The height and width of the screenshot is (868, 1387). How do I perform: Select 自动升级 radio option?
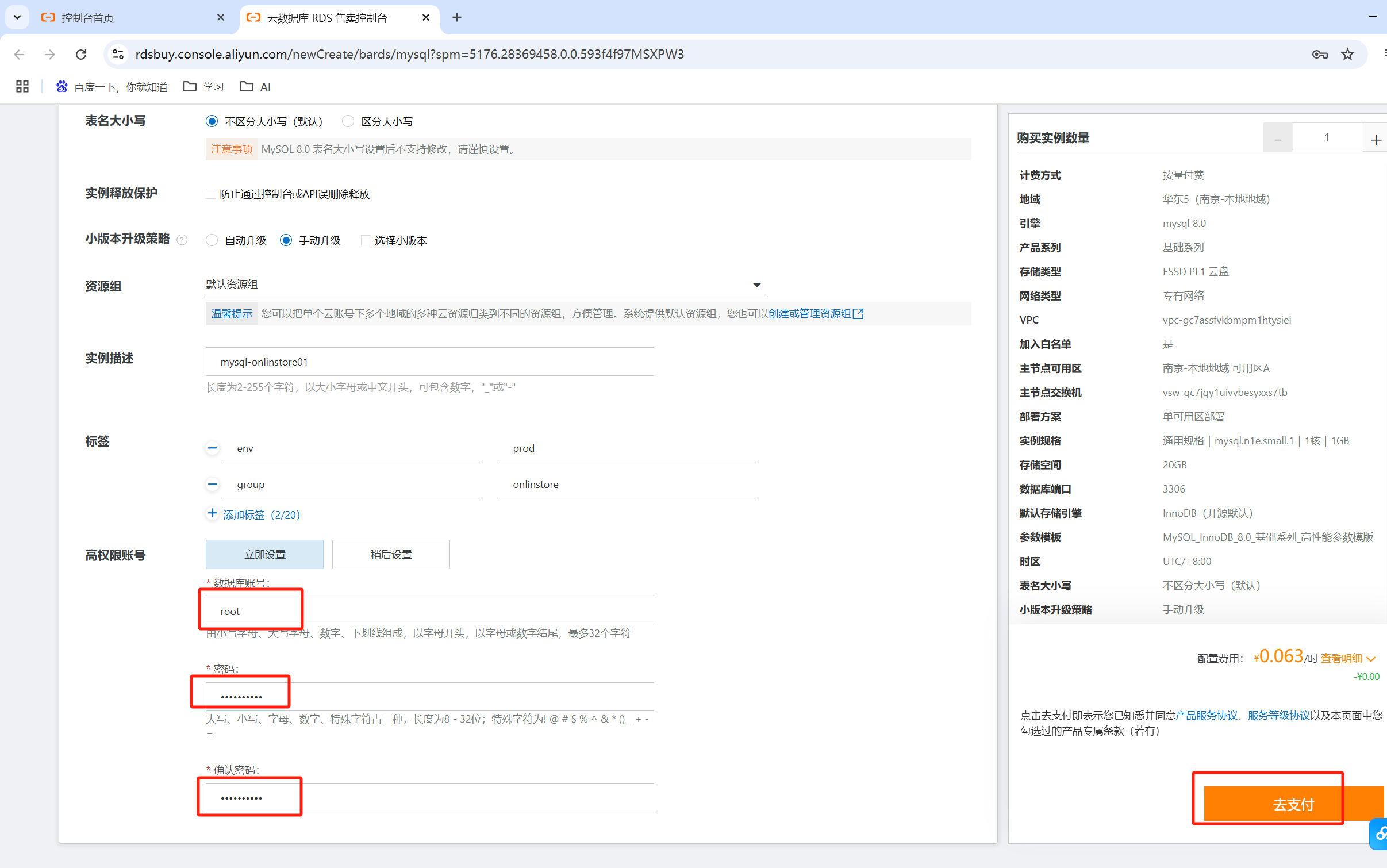(x=212, y=240)
